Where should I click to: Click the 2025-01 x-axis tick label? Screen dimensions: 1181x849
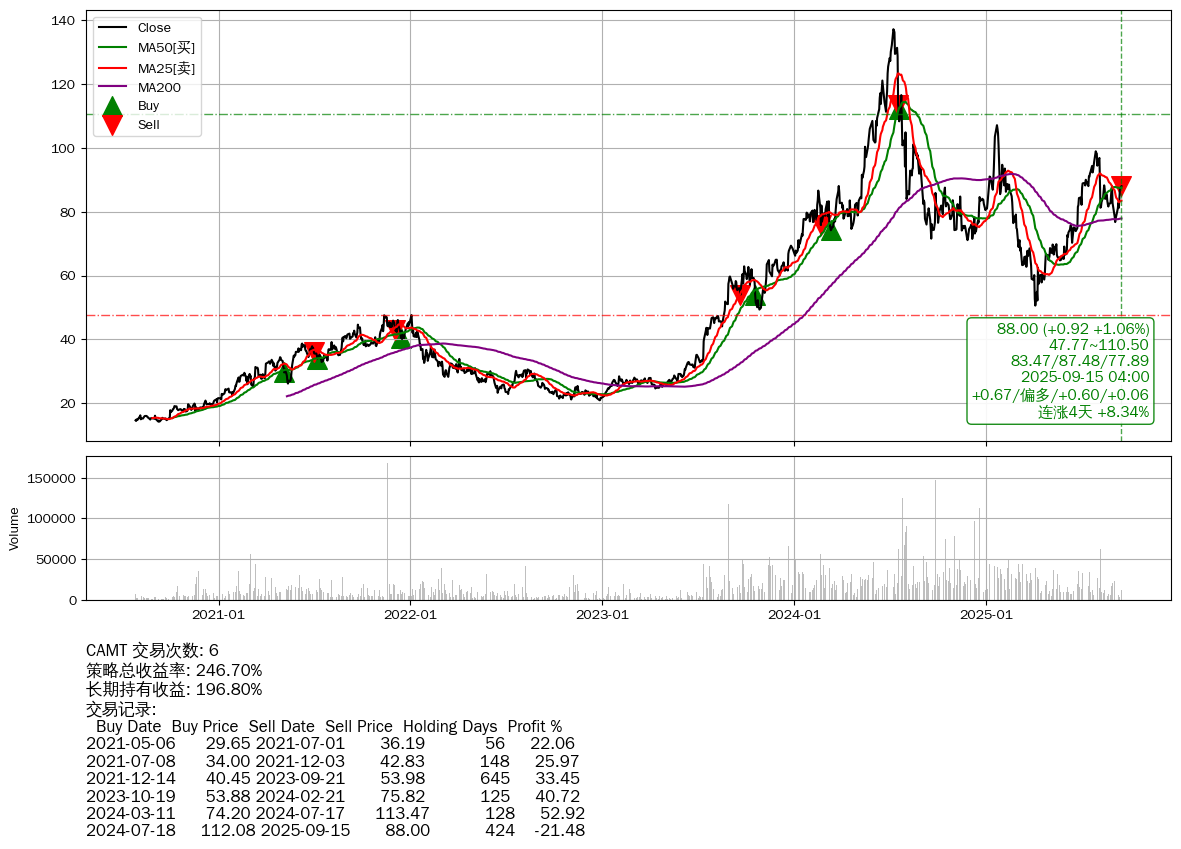coord(986,615)
